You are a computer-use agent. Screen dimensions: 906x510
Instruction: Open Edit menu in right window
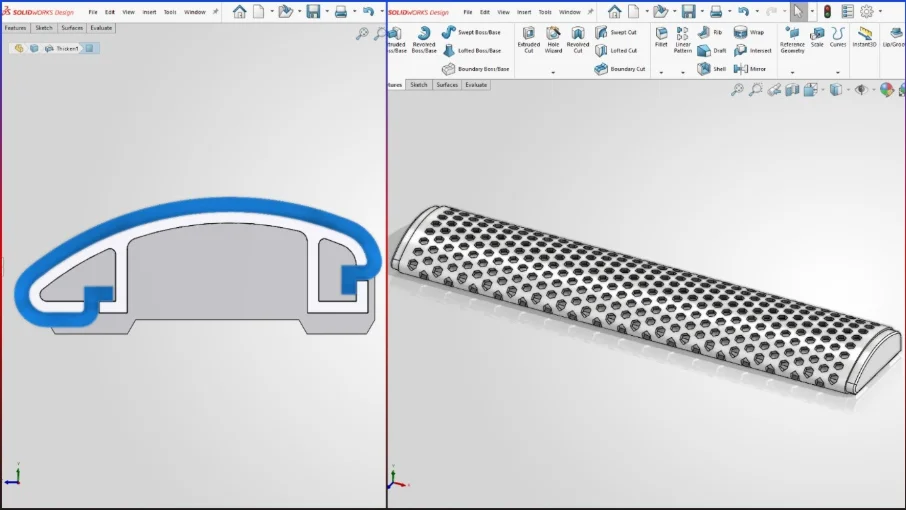click(485, 12)
